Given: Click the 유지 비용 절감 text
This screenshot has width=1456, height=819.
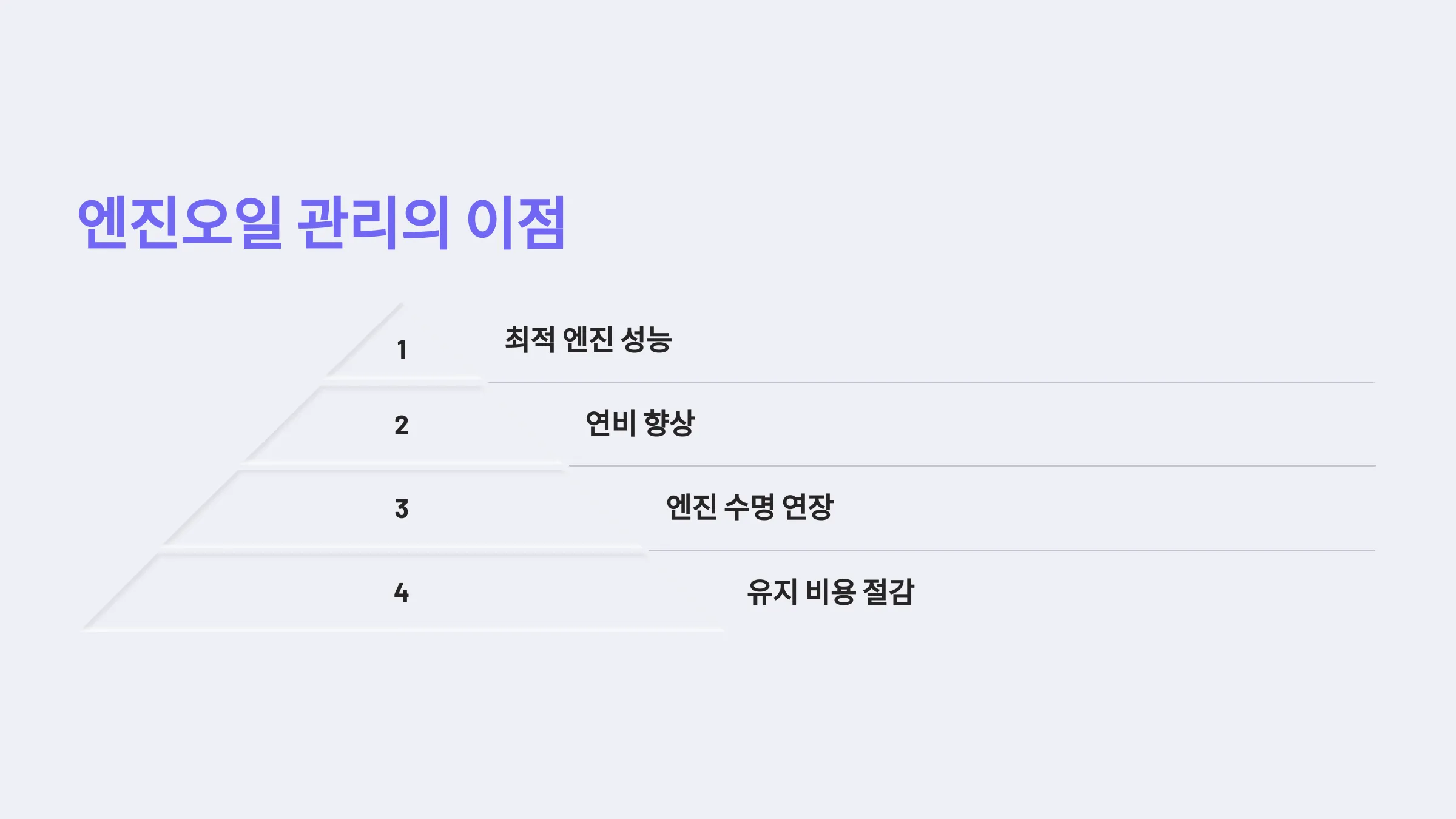Looking at the screenshot, I should (x=831, y=592).
